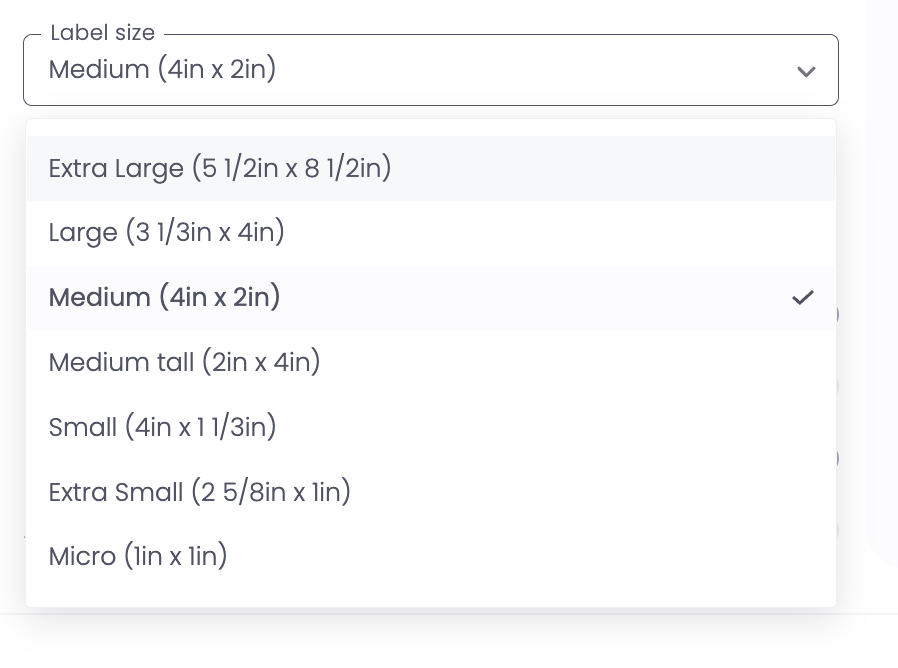
Task: Pick the 2 5/8in x 1in label size
Action: coord(200,492)
